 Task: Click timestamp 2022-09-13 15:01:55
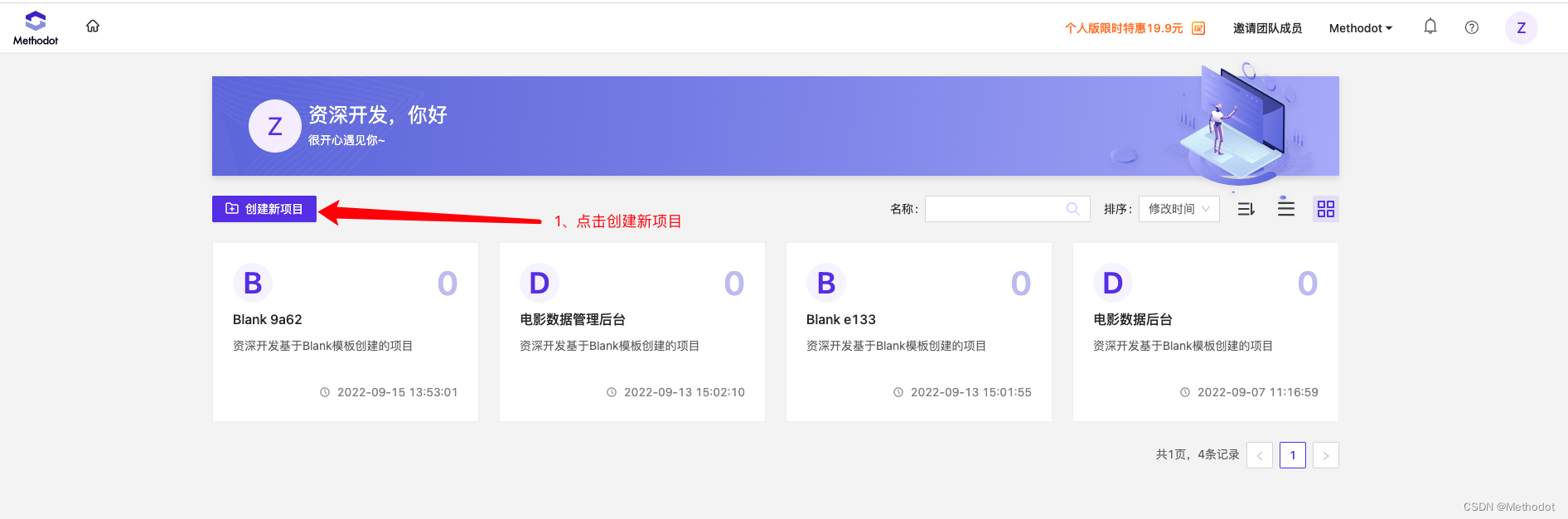pos(971,392)
